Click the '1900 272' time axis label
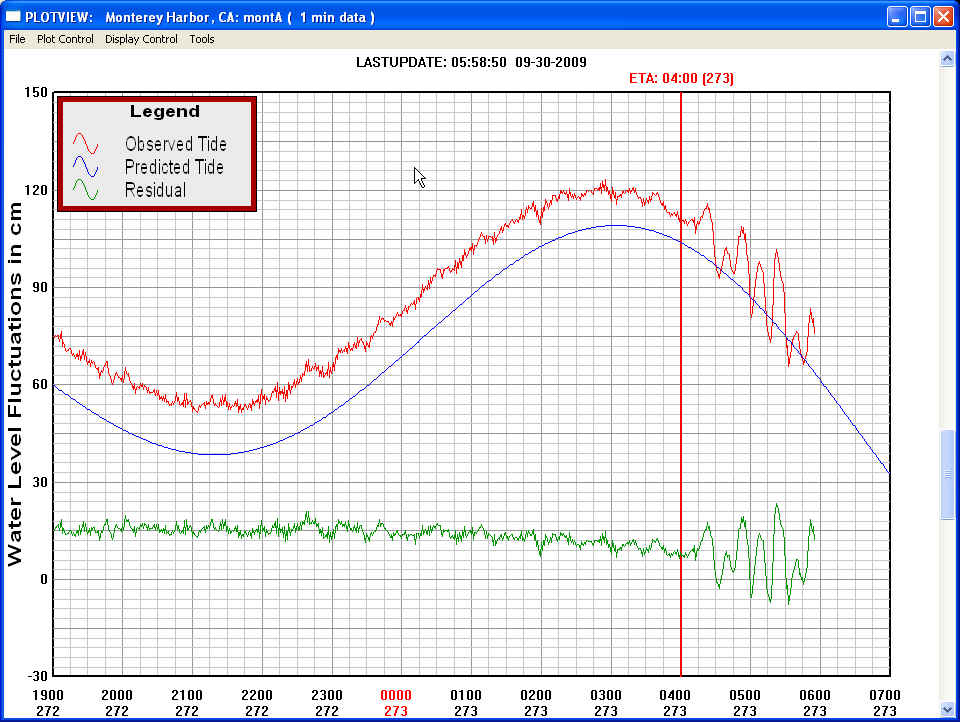This screenshot has width=960, height=722. pos(48,703)
